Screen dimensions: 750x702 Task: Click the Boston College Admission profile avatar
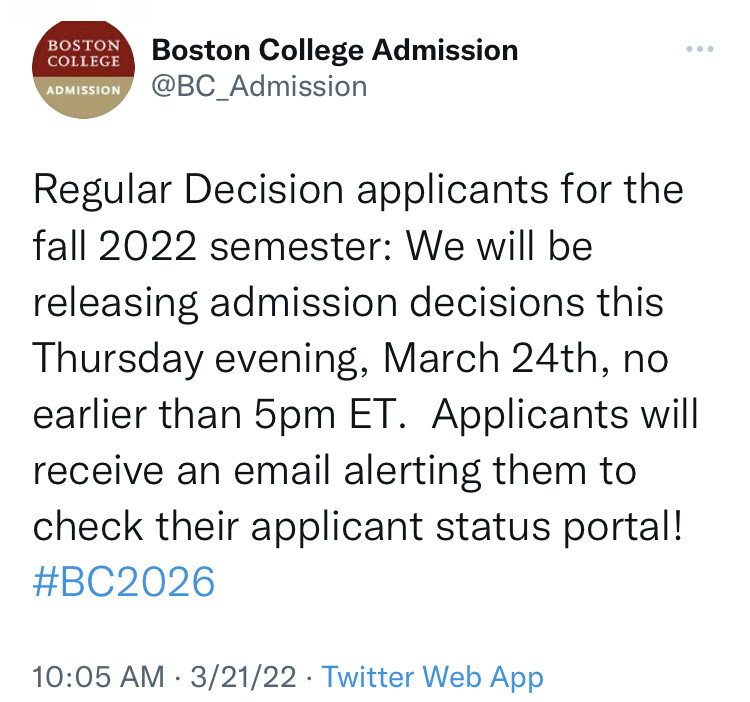tap(83, 67)
